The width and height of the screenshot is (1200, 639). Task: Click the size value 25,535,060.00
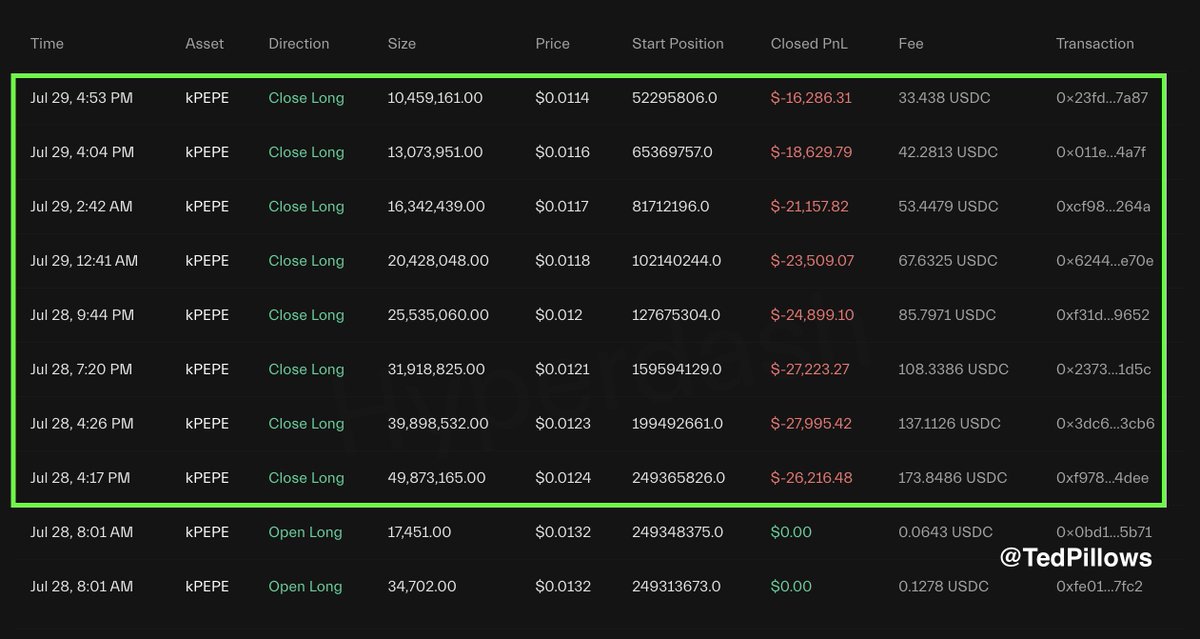438,314
